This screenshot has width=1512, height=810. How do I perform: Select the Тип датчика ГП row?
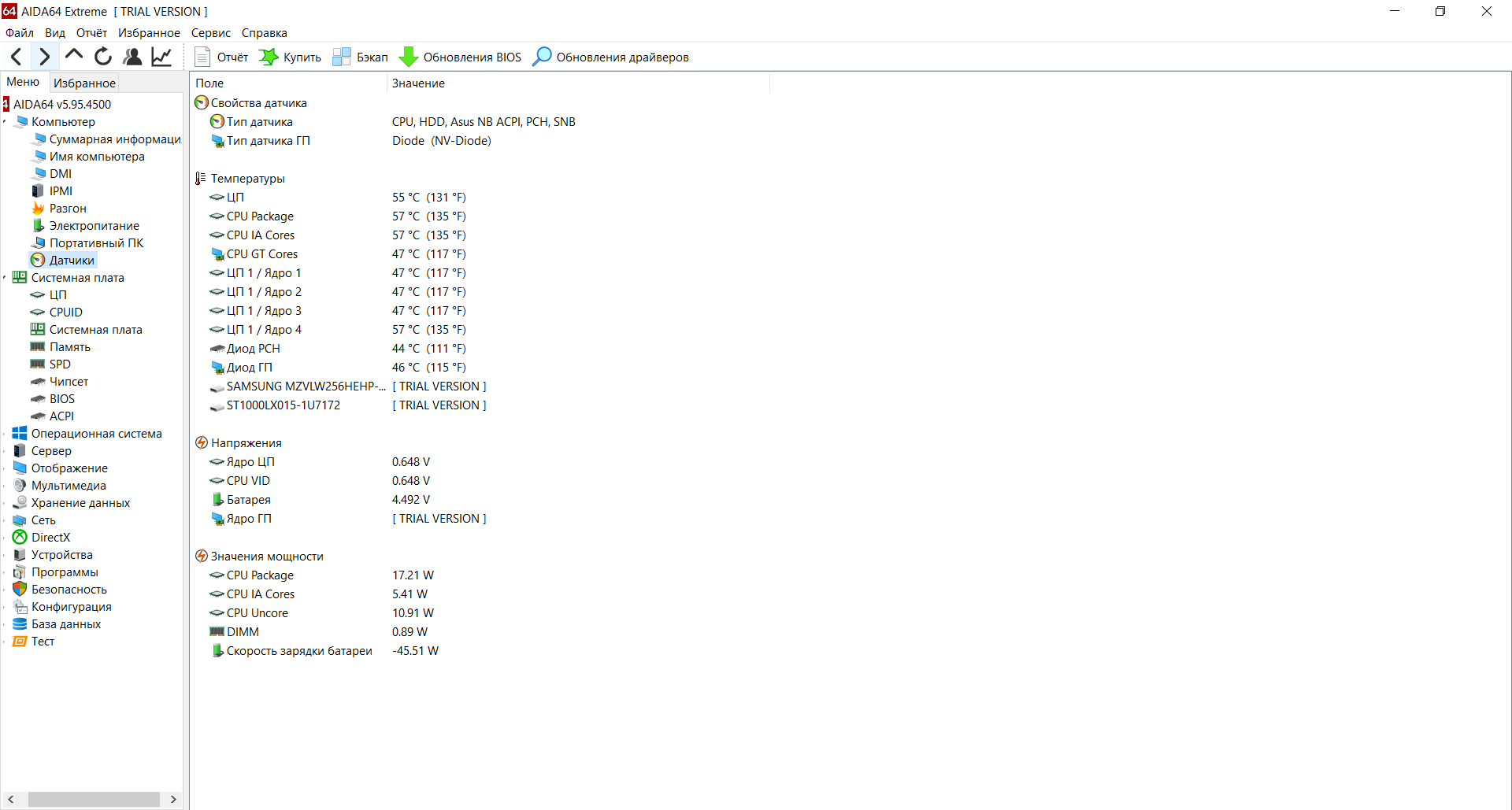351,141
